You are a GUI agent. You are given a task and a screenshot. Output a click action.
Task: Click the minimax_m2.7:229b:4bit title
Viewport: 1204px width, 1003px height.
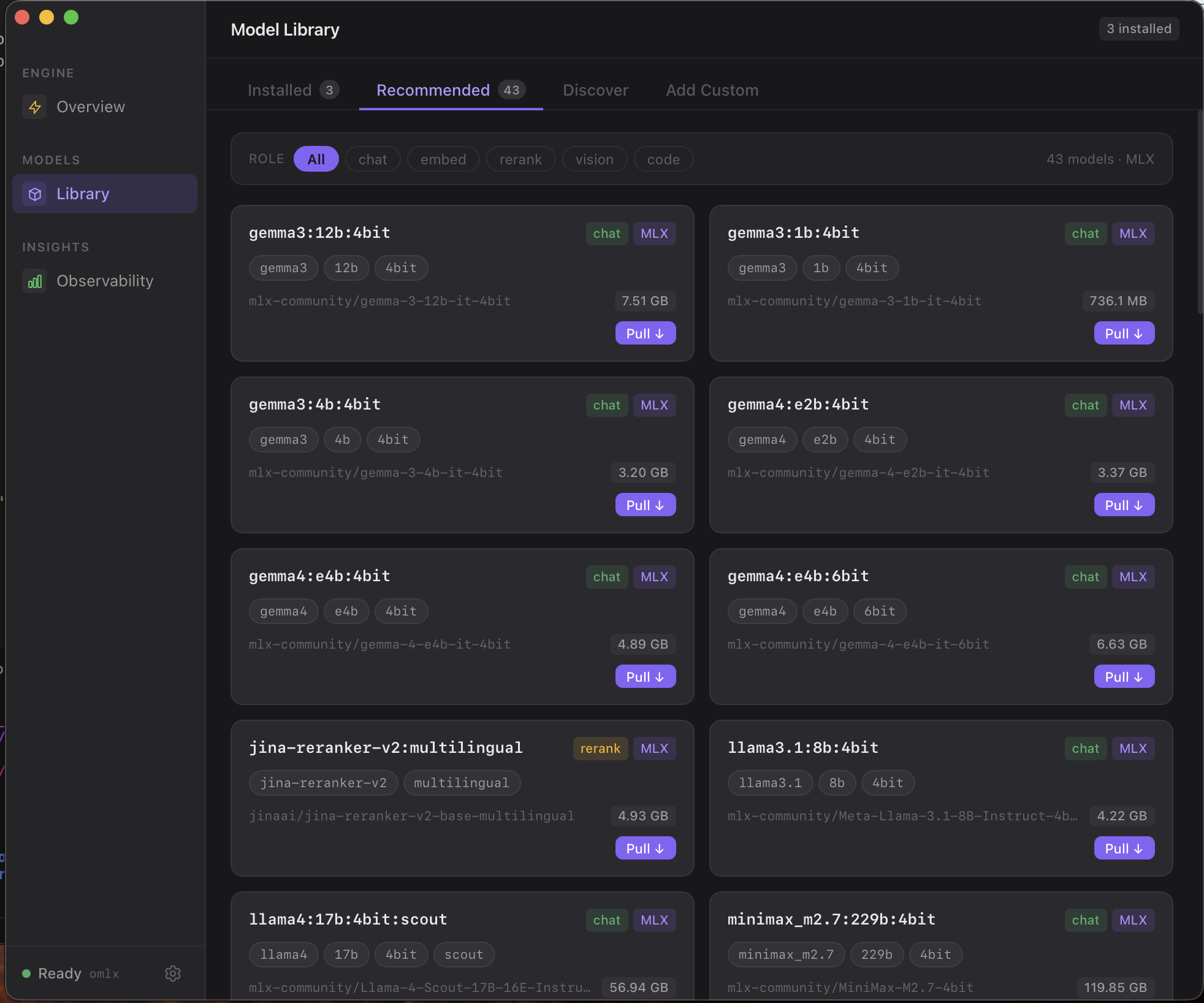pos(832,919)
